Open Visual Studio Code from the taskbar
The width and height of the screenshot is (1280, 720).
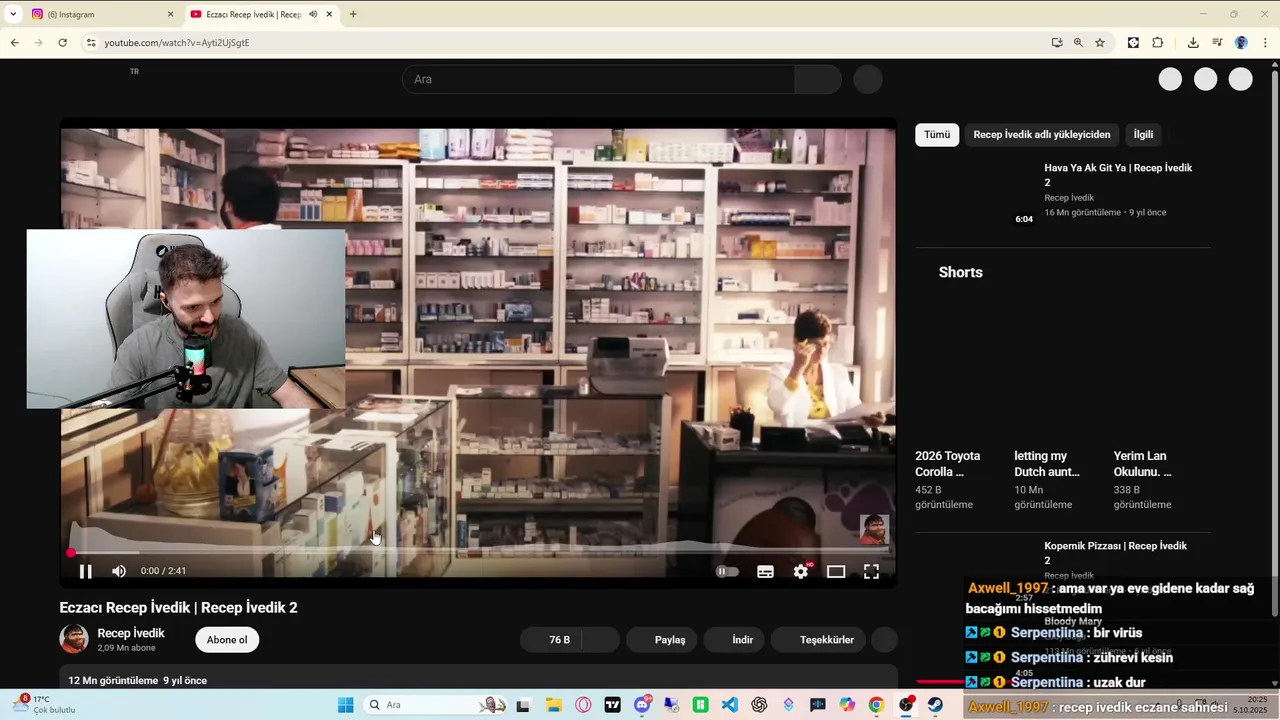click(x=730, y=705)
